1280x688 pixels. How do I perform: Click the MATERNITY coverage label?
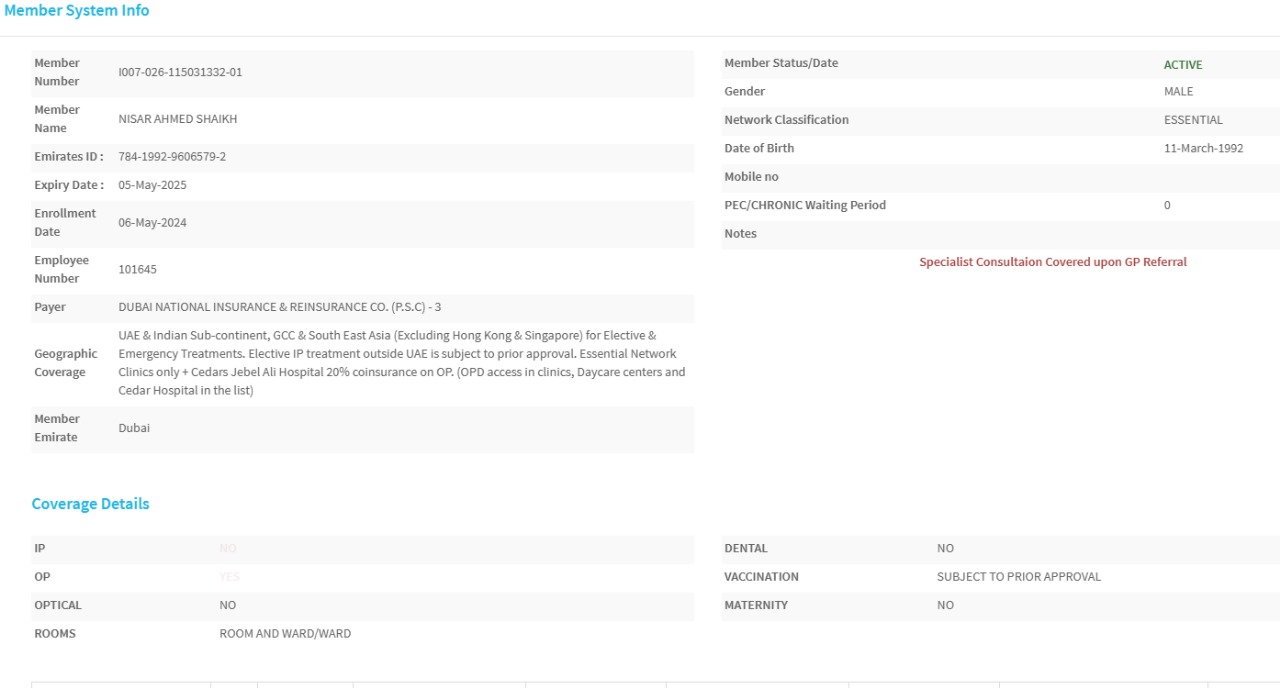755,605
